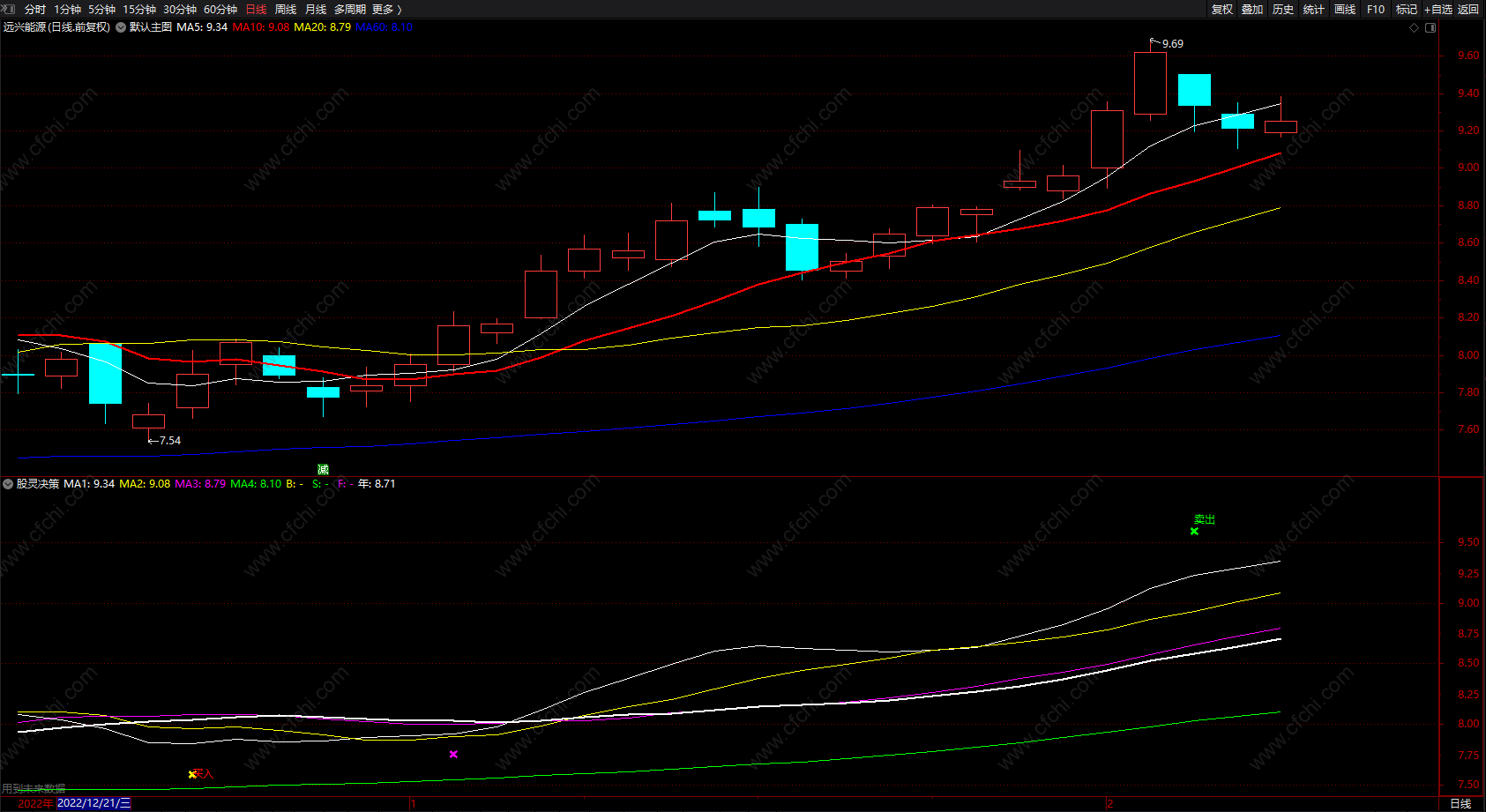Click the 返回 back button
1486x812 pixels.
[x=1468, y=10]
